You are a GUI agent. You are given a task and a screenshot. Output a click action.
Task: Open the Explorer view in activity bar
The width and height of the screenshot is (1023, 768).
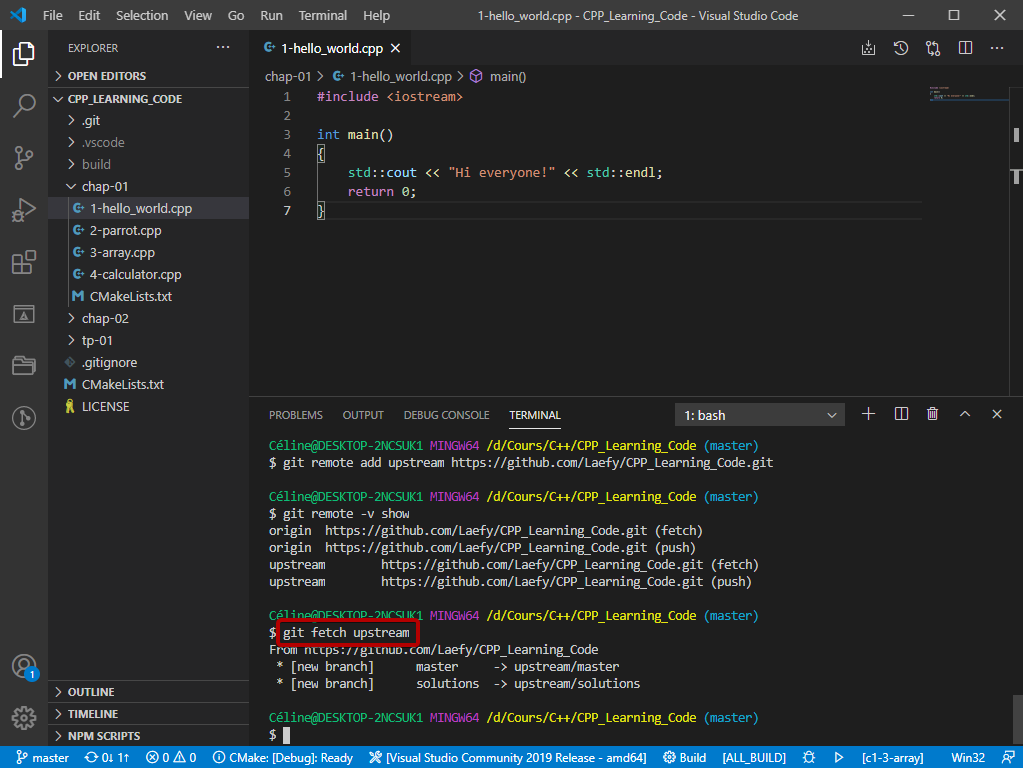pos(23,54)
